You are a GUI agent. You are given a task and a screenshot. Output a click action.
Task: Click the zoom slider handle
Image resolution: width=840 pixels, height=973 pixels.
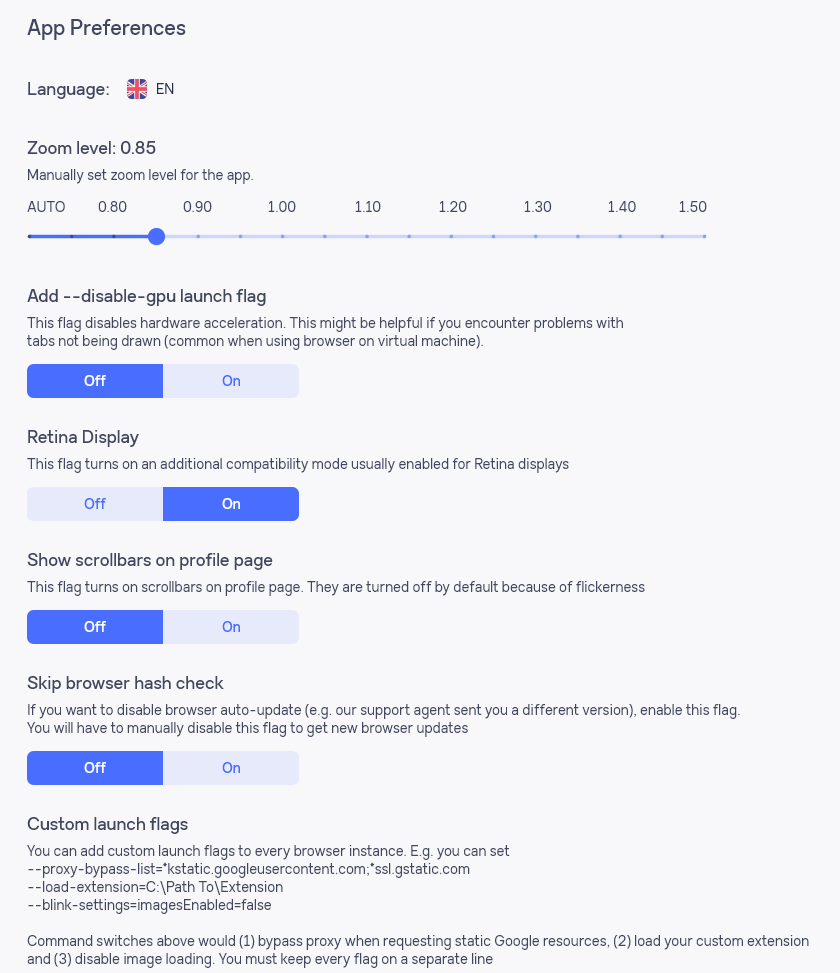[156, 236]
